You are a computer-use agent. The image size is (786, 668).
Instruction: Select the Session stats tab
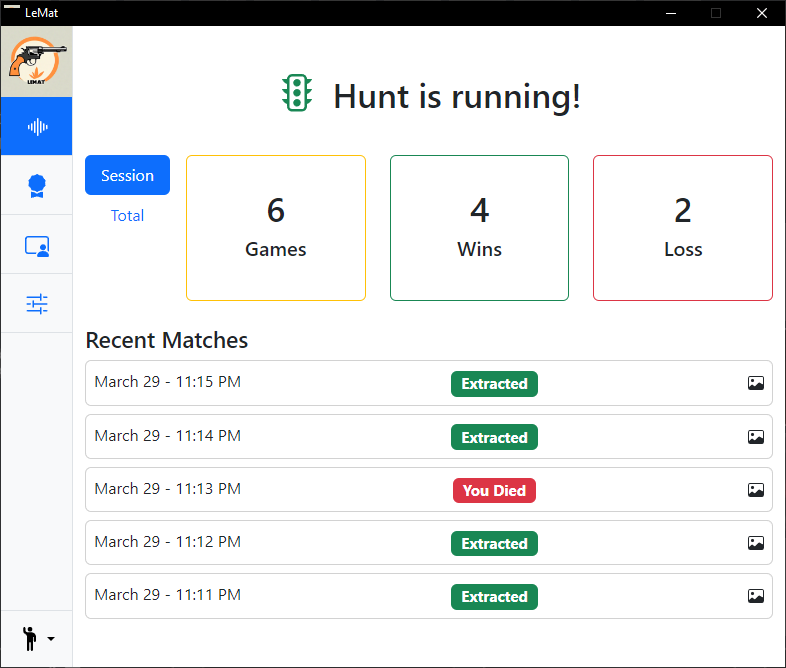click(127, 175)
